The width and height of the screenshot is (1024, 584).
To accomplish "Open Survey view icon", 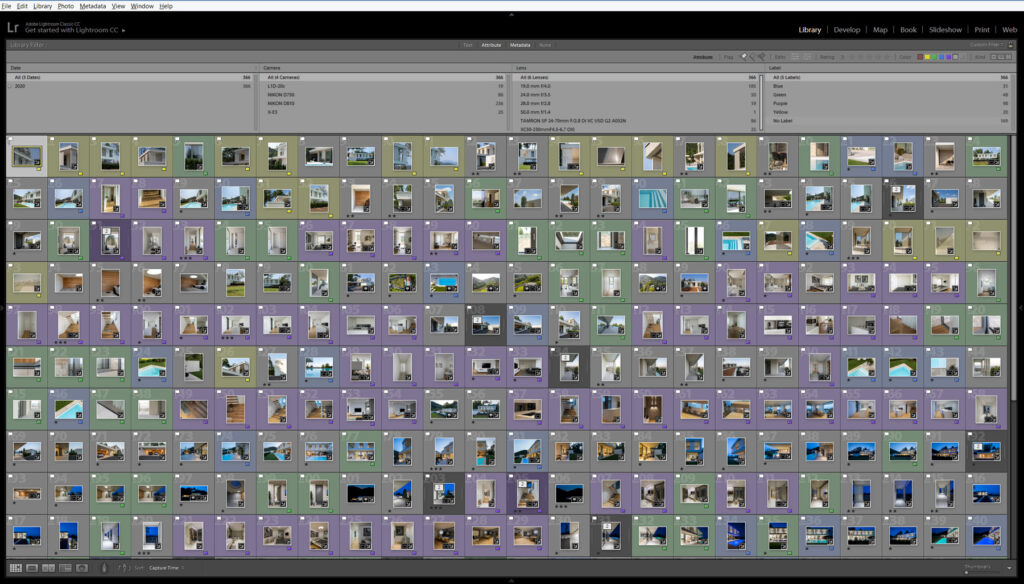I will (x=64, y=568).
